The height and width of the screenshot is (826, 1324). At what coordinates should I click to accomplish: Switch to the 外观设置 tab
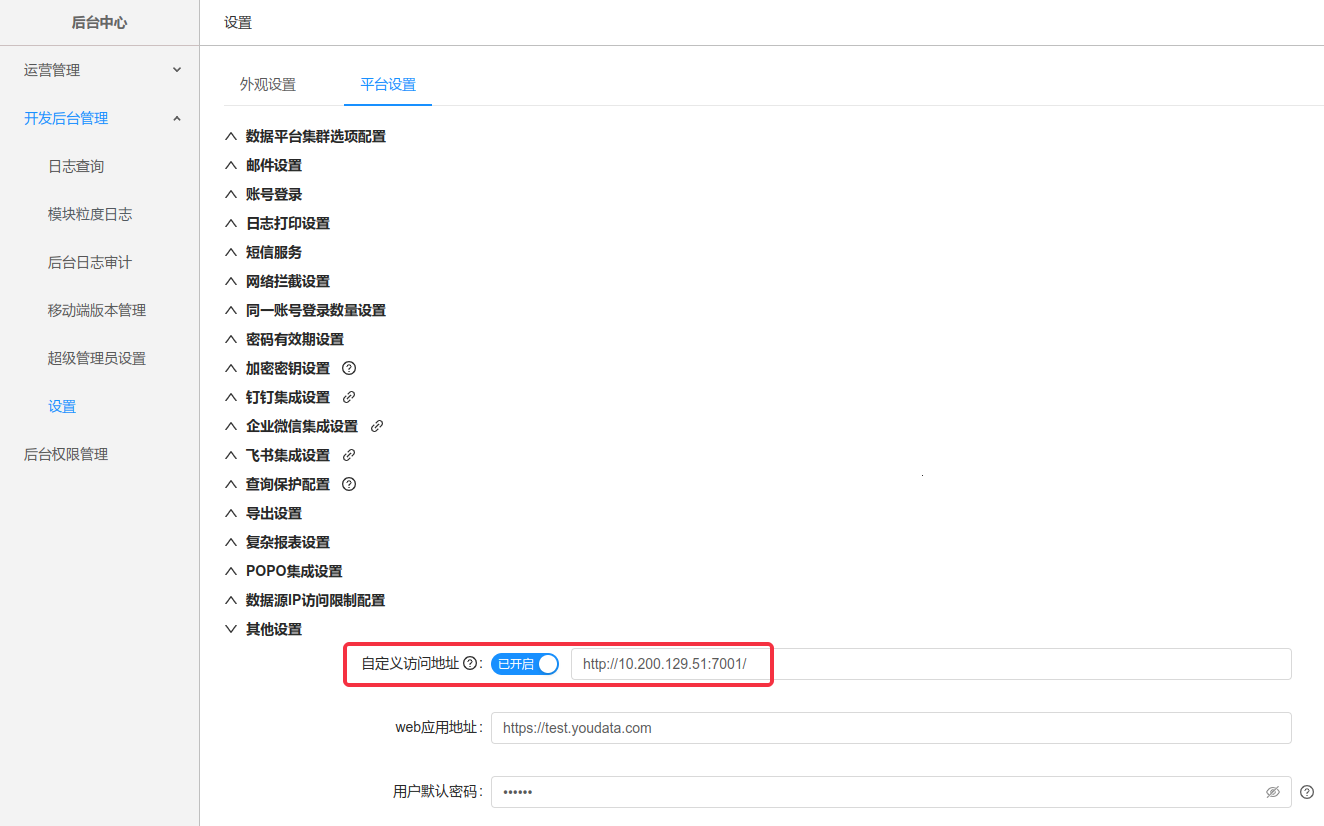[x=268, y=85]
